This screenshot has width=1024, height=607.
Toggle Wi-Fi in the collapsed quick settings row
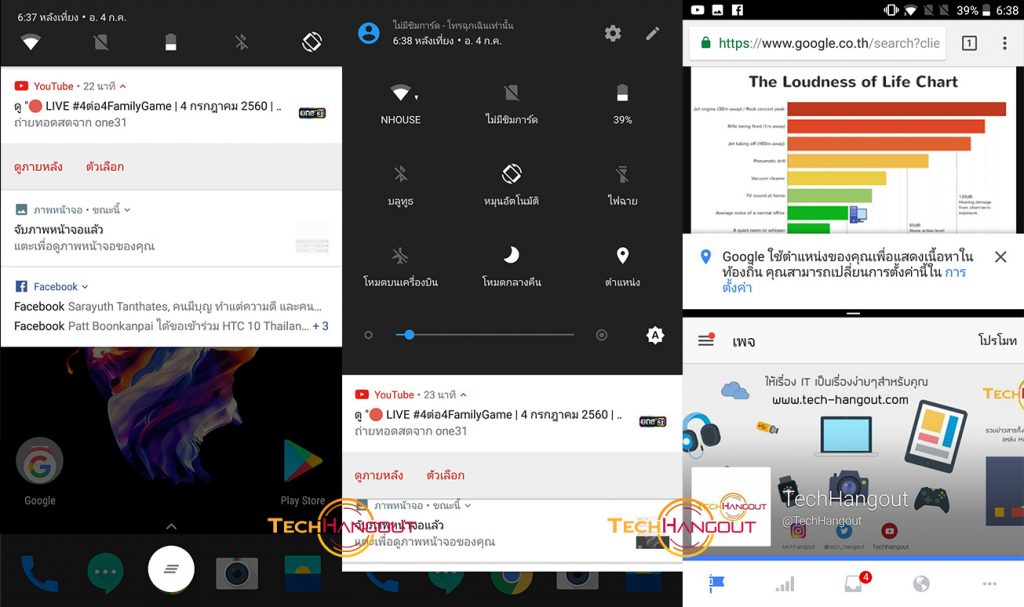[x=31, y=42]
